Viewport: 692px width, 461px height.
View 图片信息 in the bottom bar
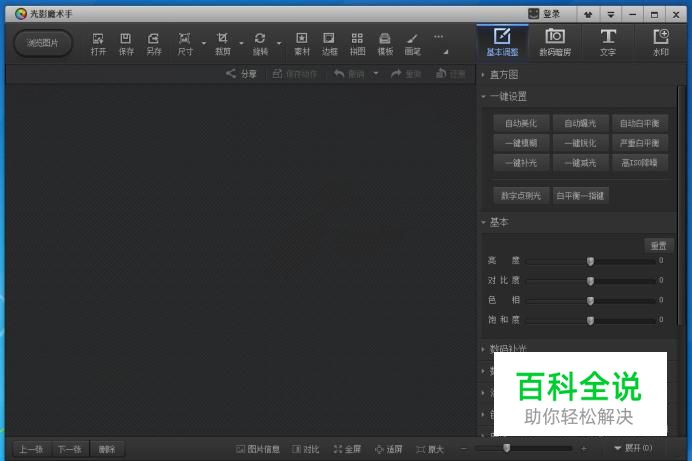[258, 449]
